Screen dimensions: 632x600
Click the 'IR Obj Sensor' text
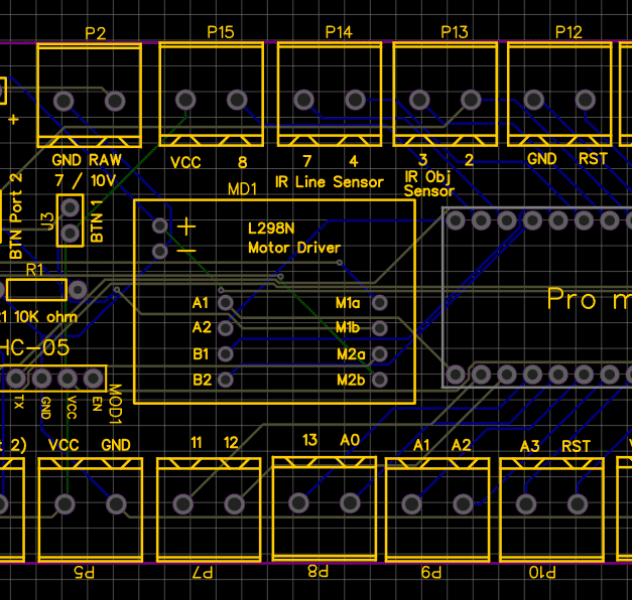tap(429, 184)
